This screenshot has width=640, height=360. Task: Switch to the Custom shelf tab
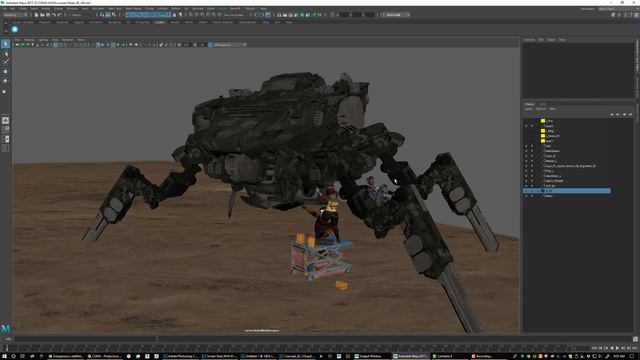click(x=160, y=22)
